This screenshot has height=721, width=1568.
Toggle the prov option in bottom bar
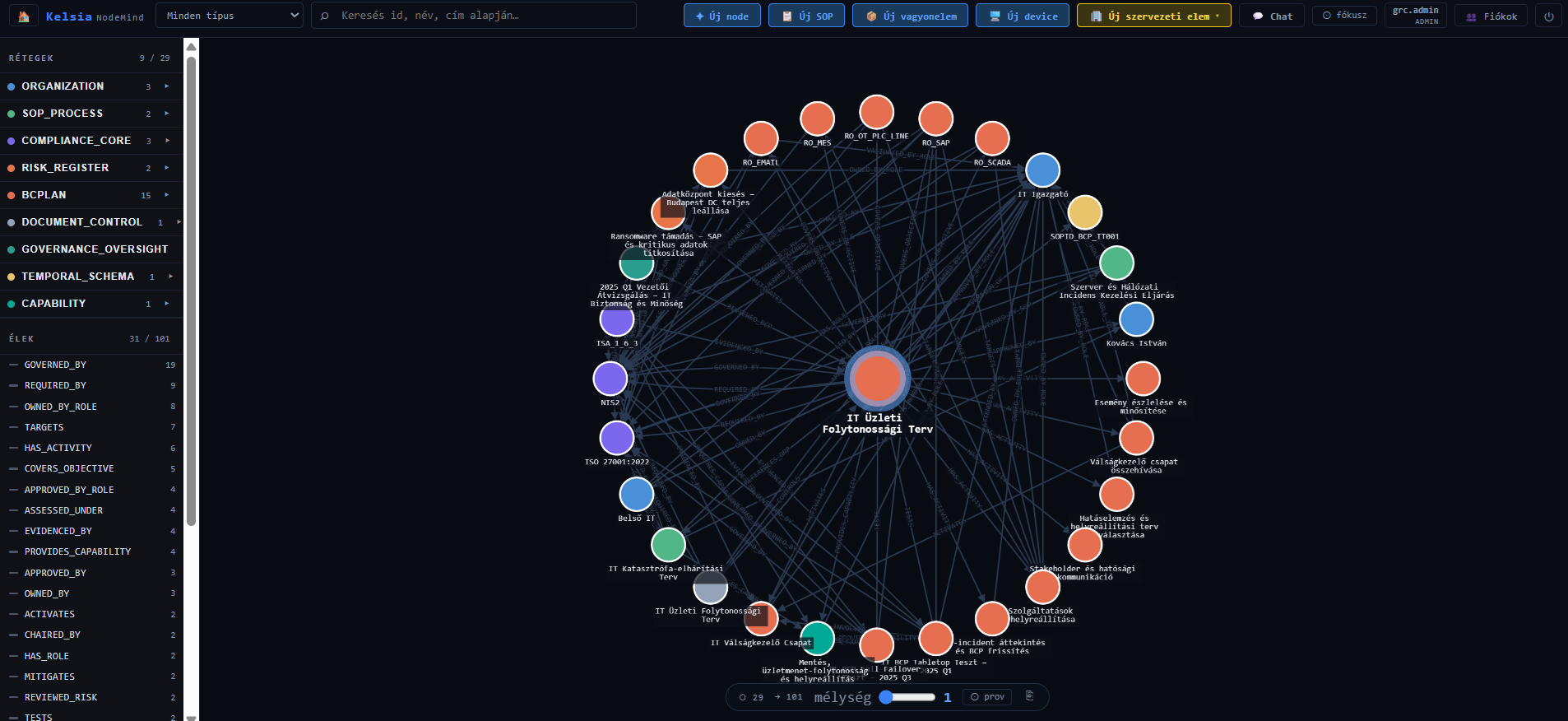click(x=987, y=697)
